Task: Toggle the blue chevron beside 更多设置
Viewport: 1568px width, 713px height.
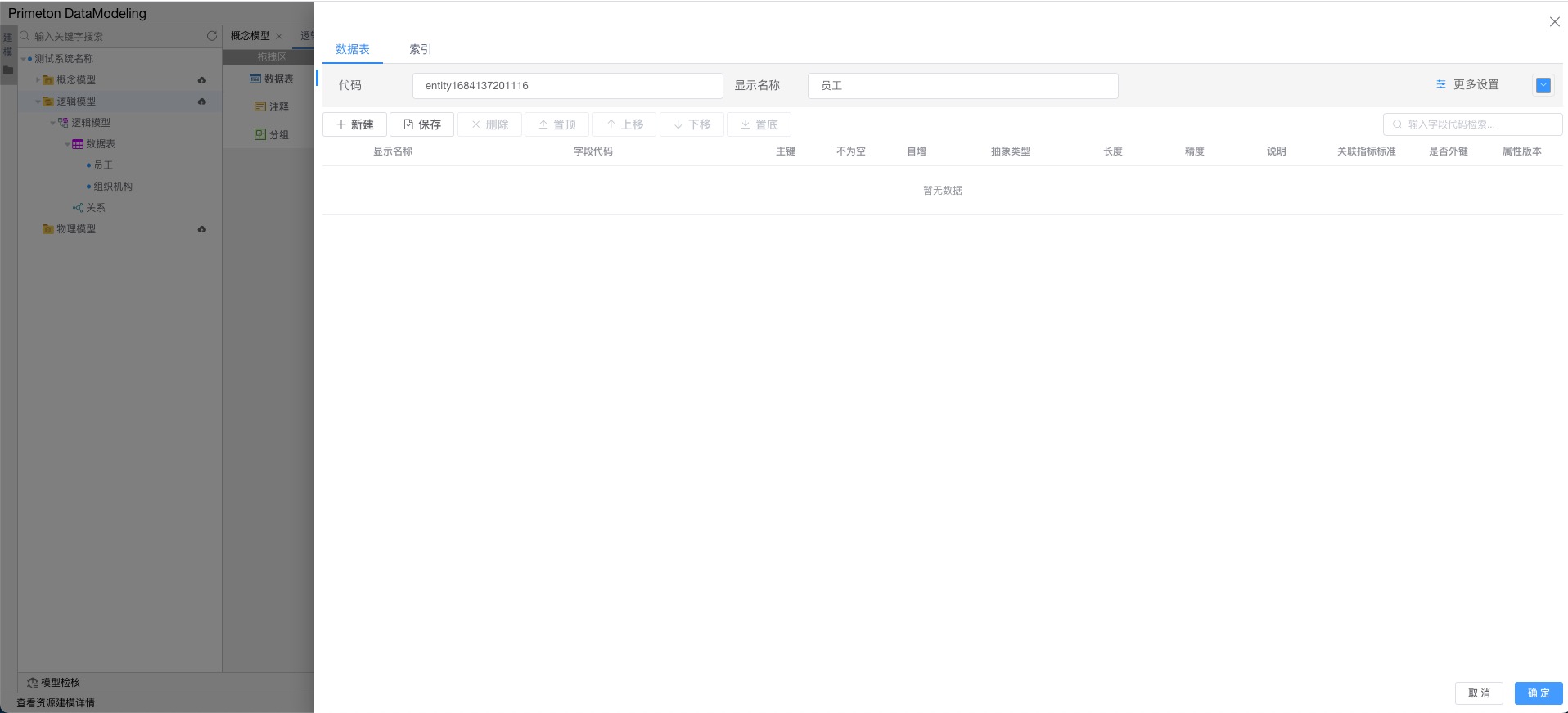Action: 1543,85
